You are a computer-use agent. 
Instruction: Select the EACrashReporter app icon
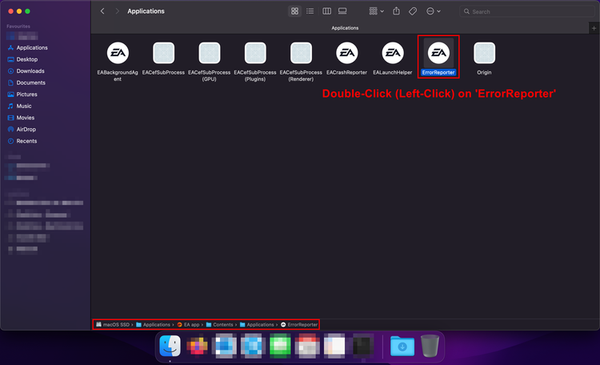pos(347,53)
